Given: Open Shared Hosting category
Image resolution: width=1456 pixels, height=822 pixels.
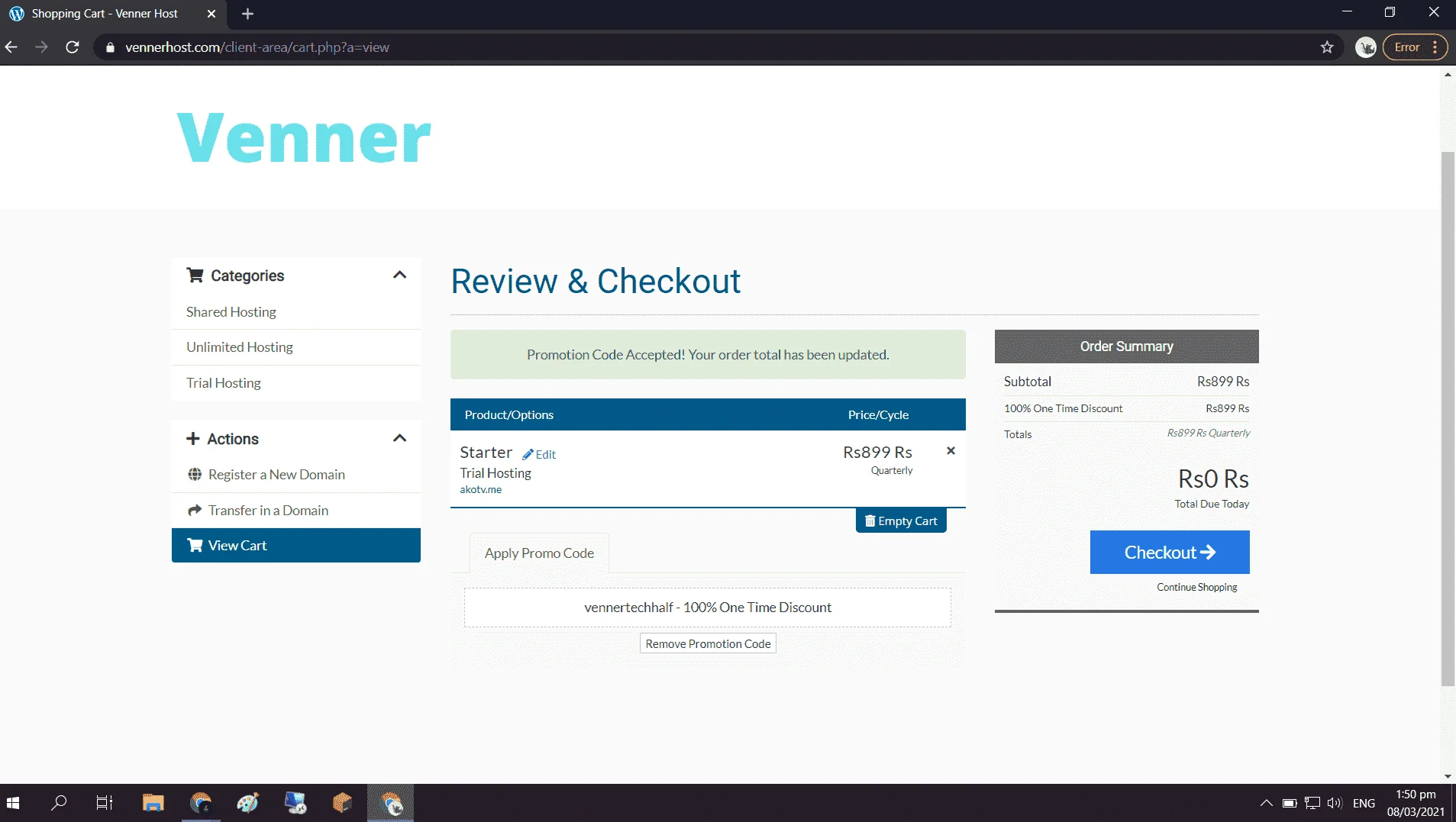Looking at the screenshot, I should [x=231, y=311].
